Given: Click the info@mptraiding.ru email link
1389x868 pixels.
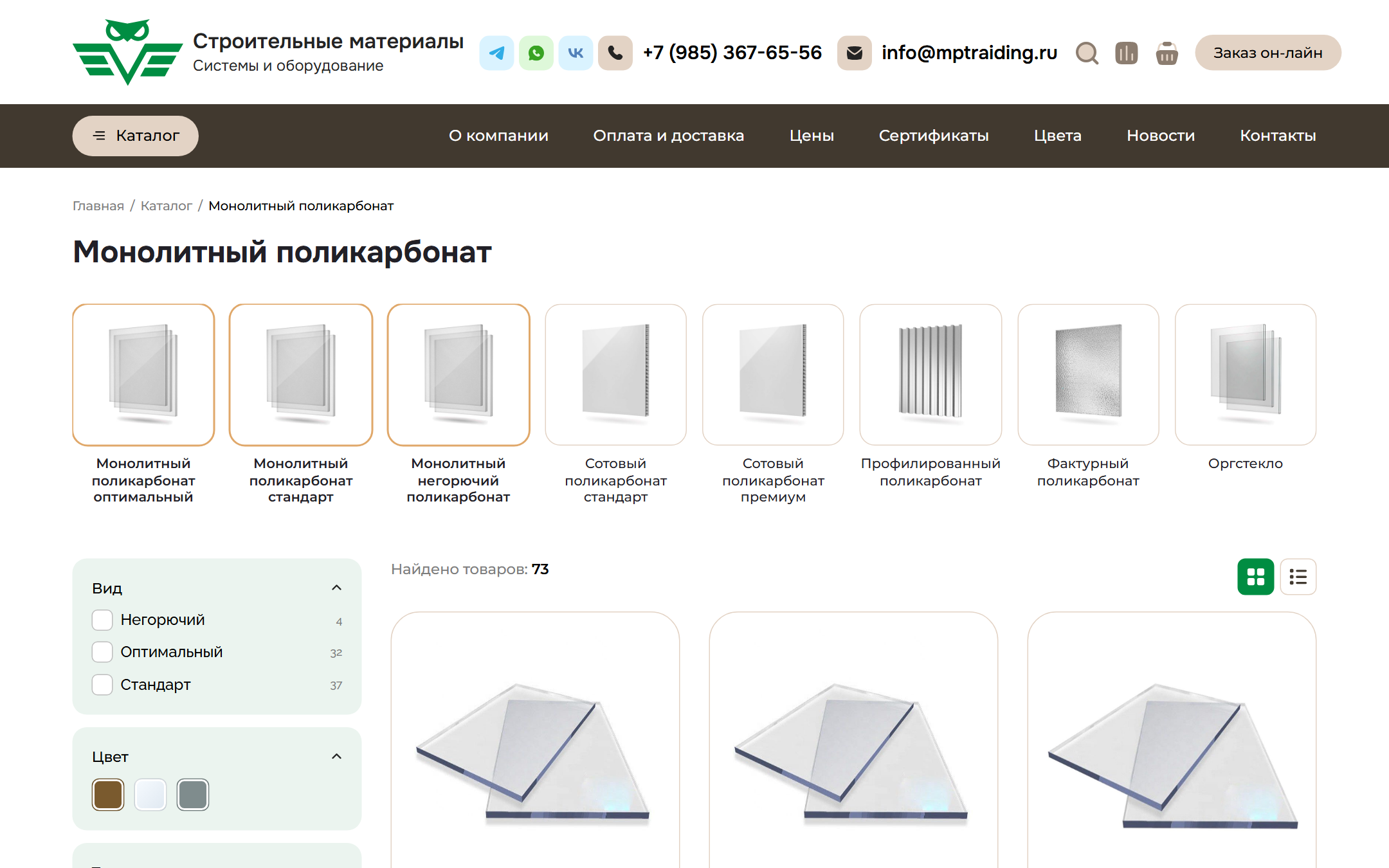Looking at the screenshot, I should click(x=969, y=53).
